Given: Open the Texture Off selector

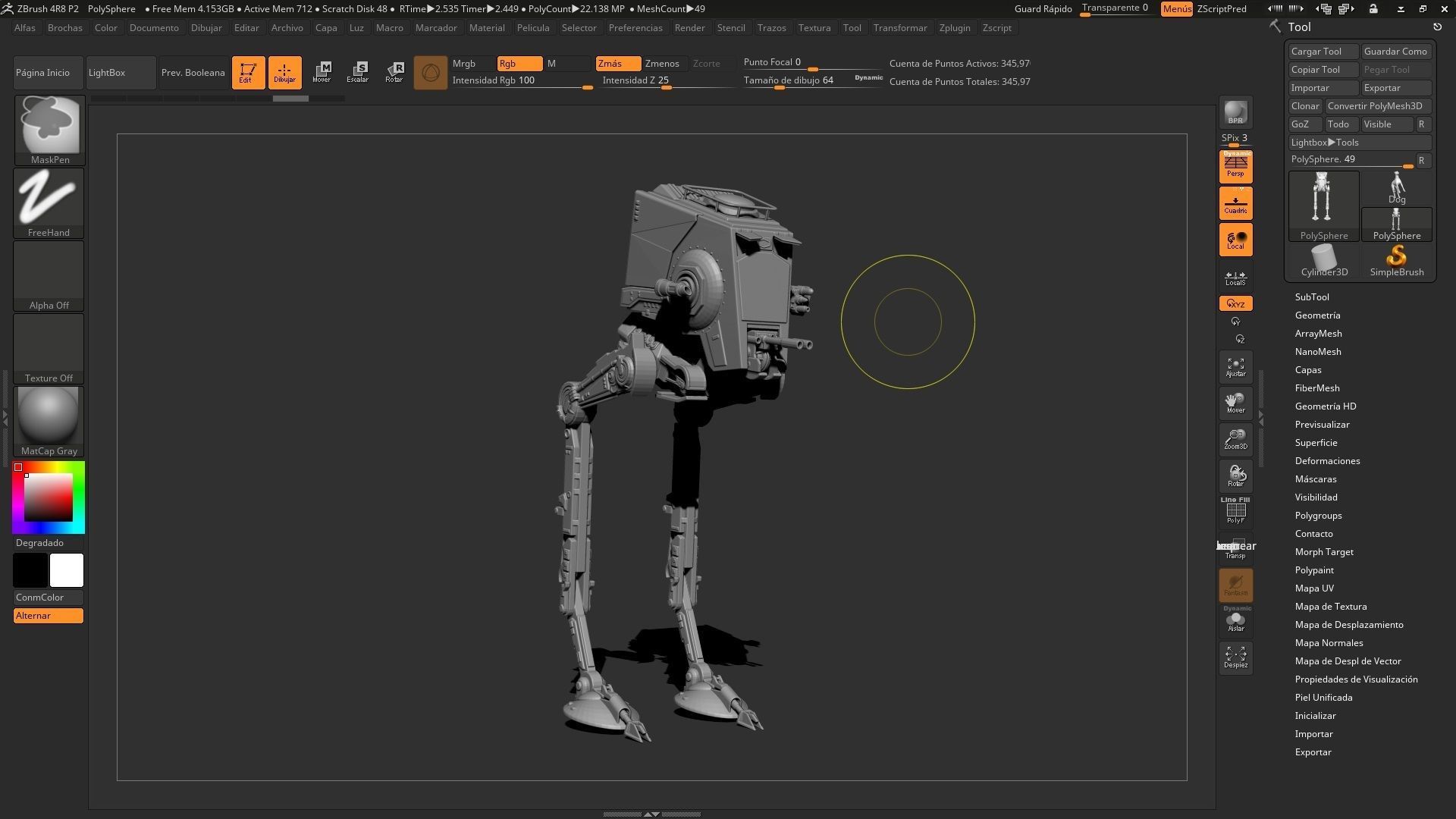Looking at the screenshot, I should (x=49, y=349).
